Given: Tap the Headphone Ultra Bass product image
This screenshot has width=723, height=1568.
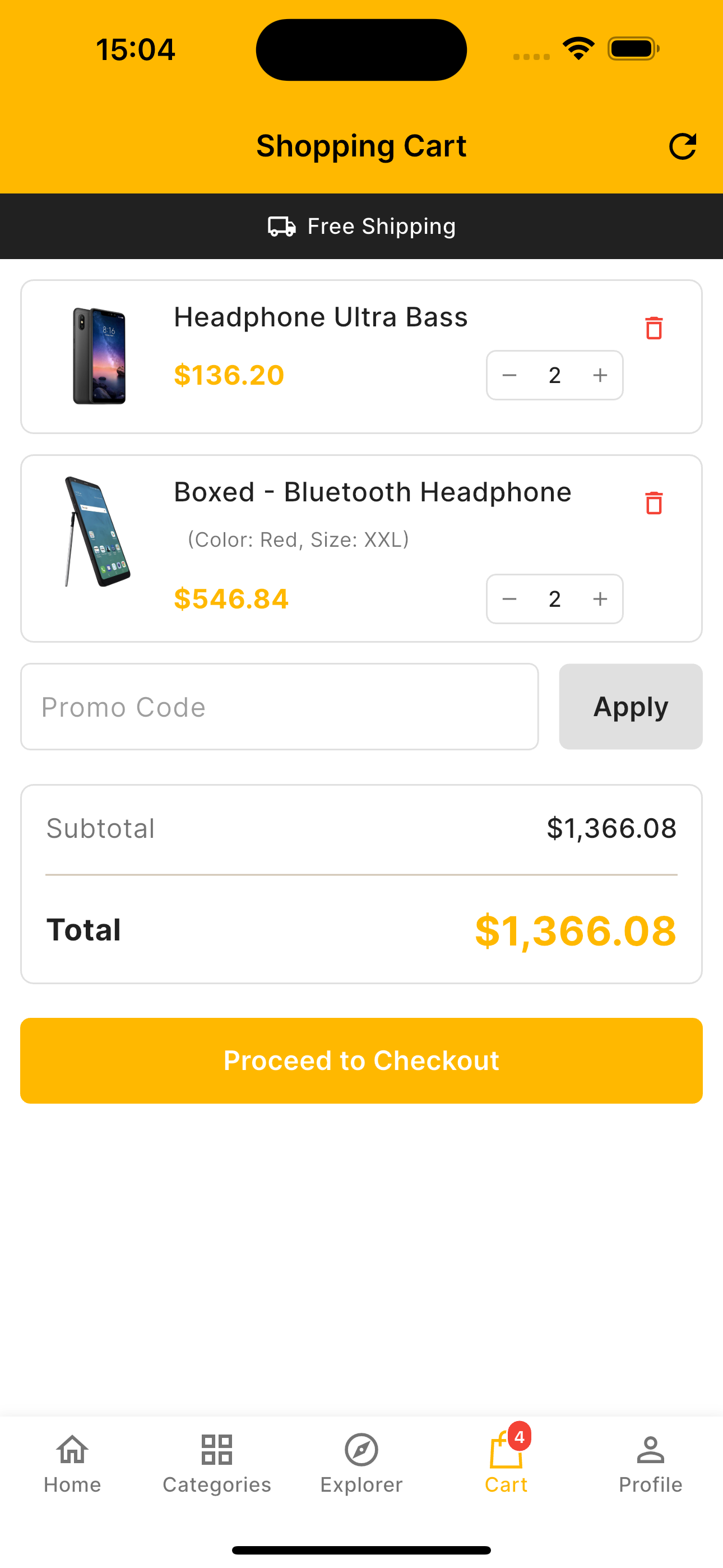Looking at the screenshot, I should pyautogui.click(x=99, y=356).
